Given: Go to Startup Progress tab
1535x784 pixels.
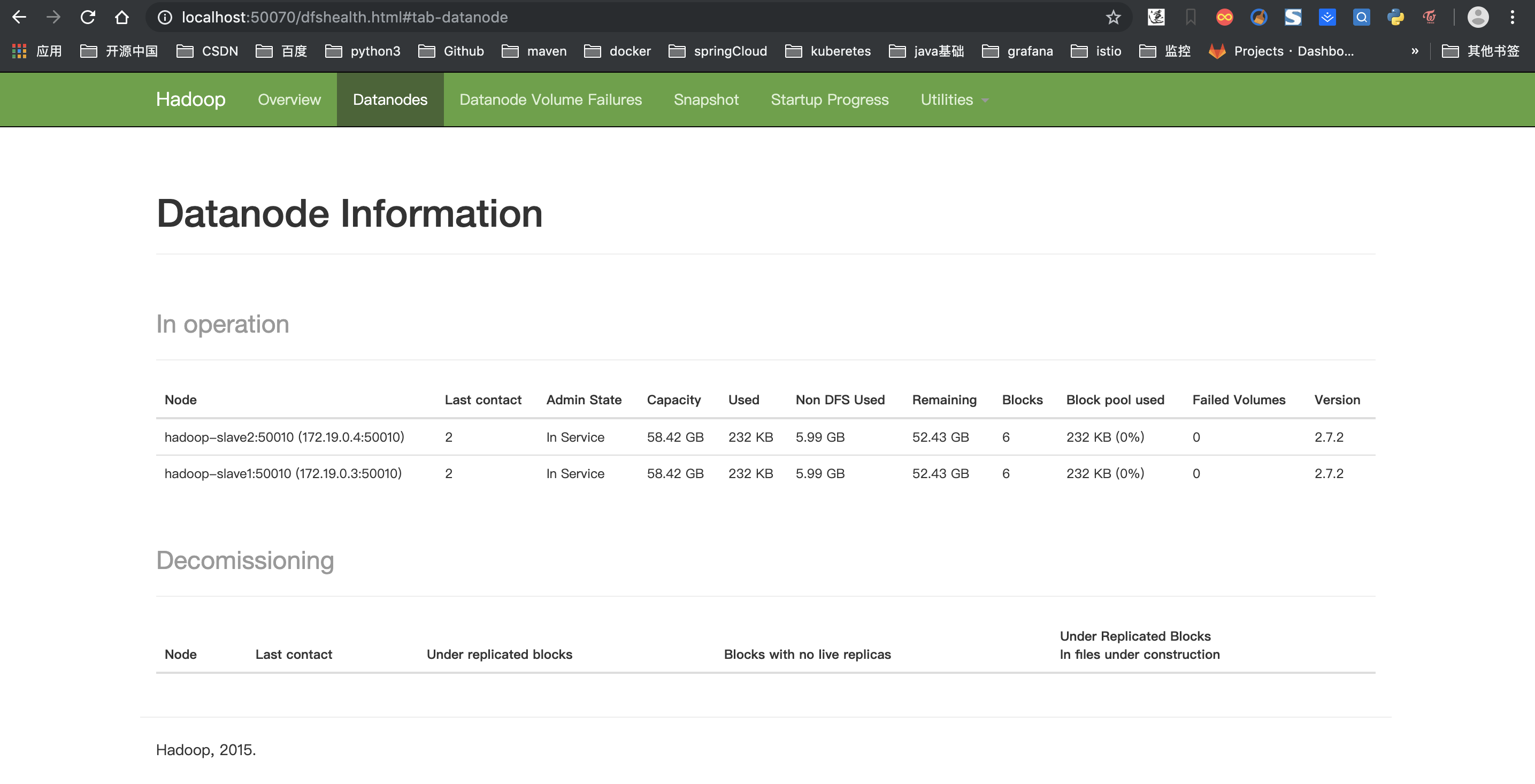Looking at the screenshot, I should click(x=829, y=99).
